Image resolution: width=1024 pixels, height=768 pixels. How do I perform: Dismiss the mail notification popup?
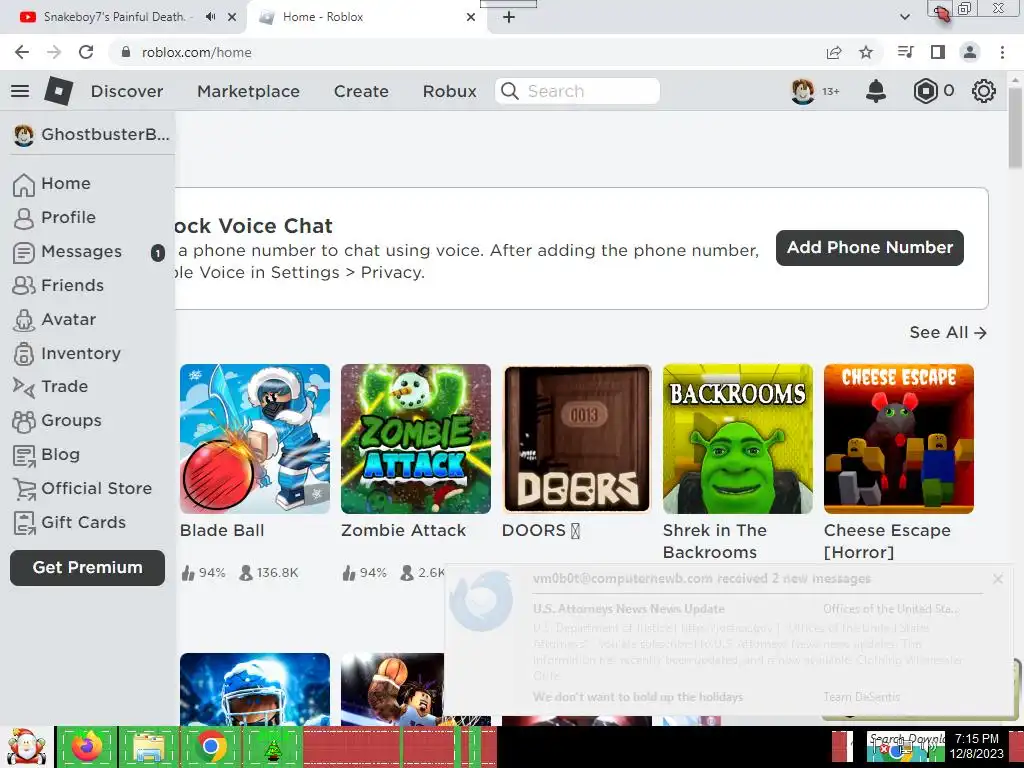[997, 579]
